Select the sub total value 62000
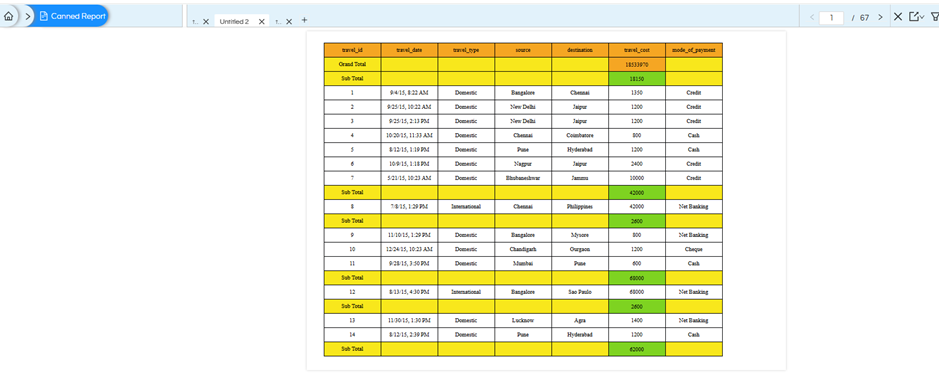This screenshot has width=939, height=386. pyautogui.click(x=637, y=349)
